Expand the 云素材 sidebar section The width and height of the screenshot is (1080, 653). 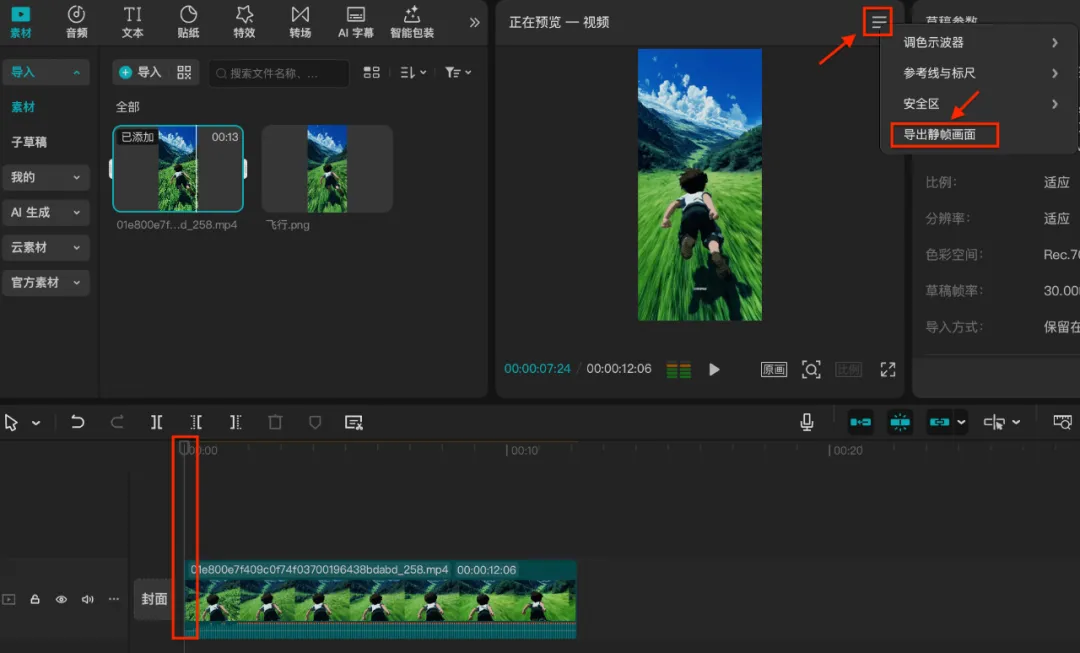pos(45,247)
